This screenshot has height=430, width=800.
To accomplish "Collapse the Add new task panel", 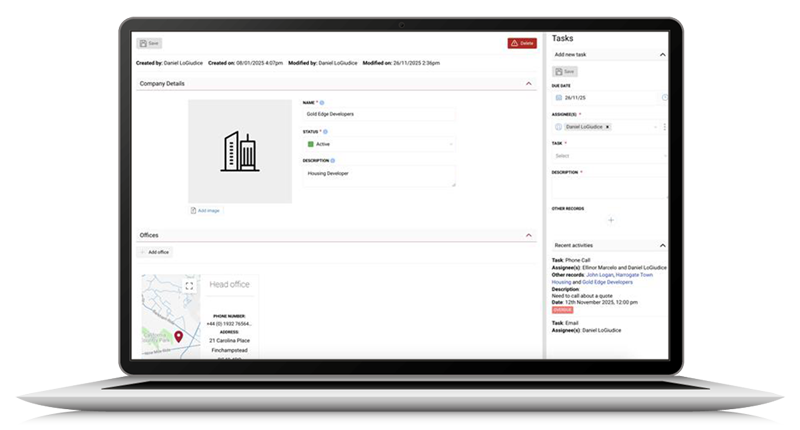I will click(662, 55).
